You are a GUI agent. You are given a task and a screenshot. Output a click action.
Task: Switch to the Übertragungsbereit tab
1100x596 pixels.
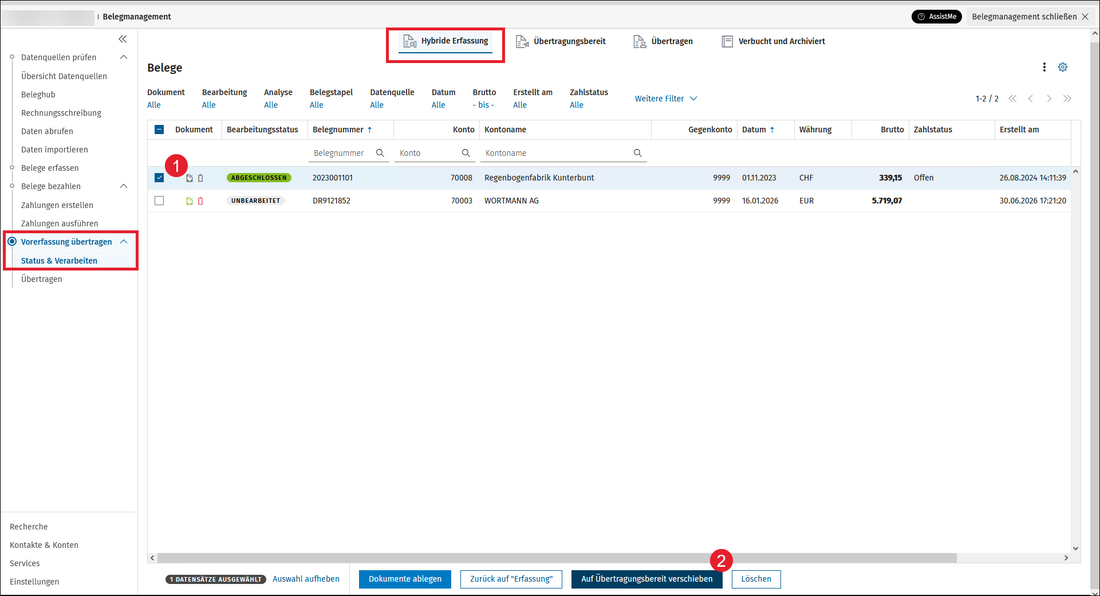(x=561, y=41)
